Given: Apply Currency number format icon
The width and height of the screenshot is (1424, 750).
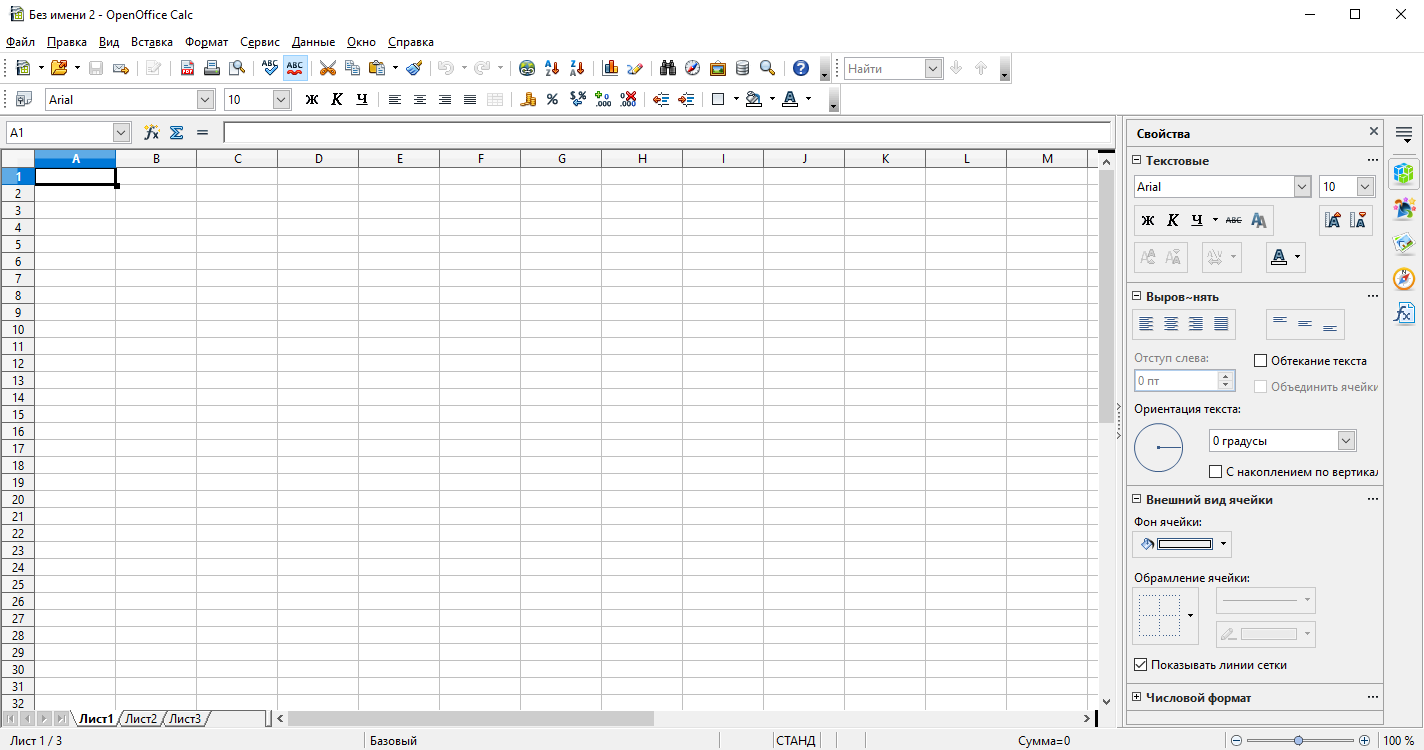Looking at the screenshot, I should [x=528, y=99].
